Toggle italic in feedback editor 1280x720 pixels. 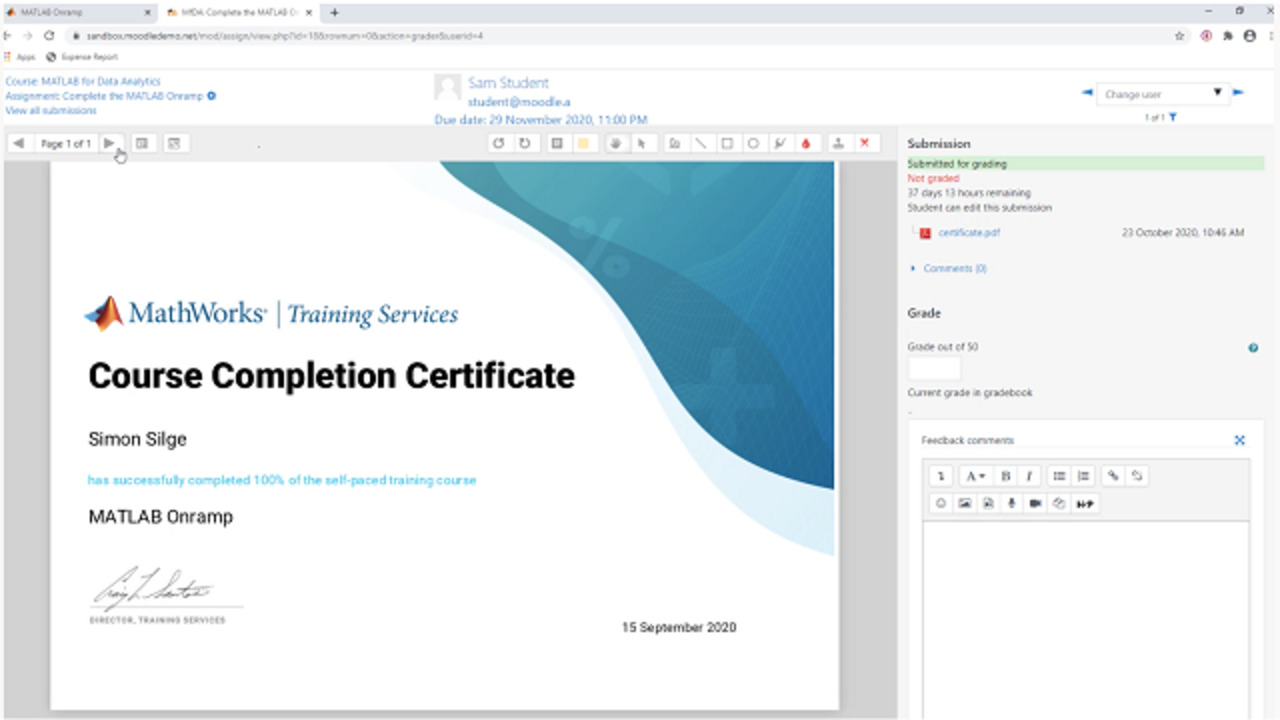coord(1028,476)
